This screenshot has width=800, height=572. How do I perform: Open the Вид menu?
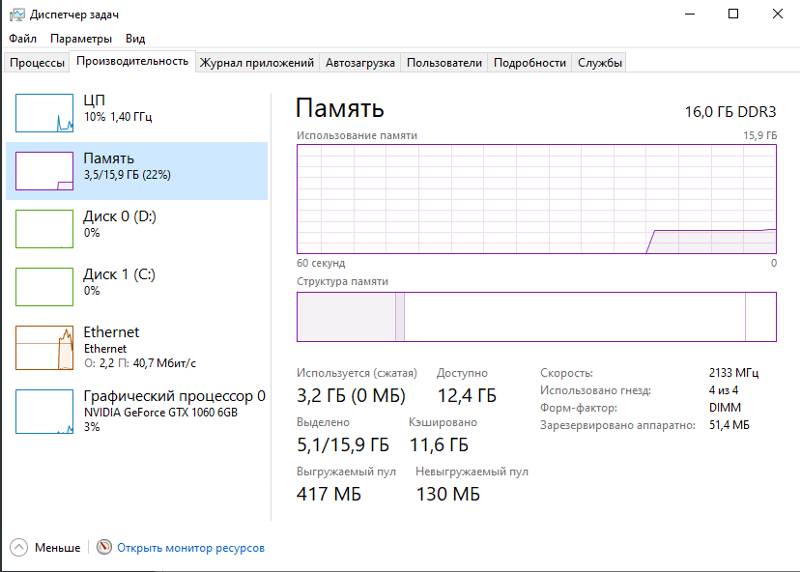point(135,39)
